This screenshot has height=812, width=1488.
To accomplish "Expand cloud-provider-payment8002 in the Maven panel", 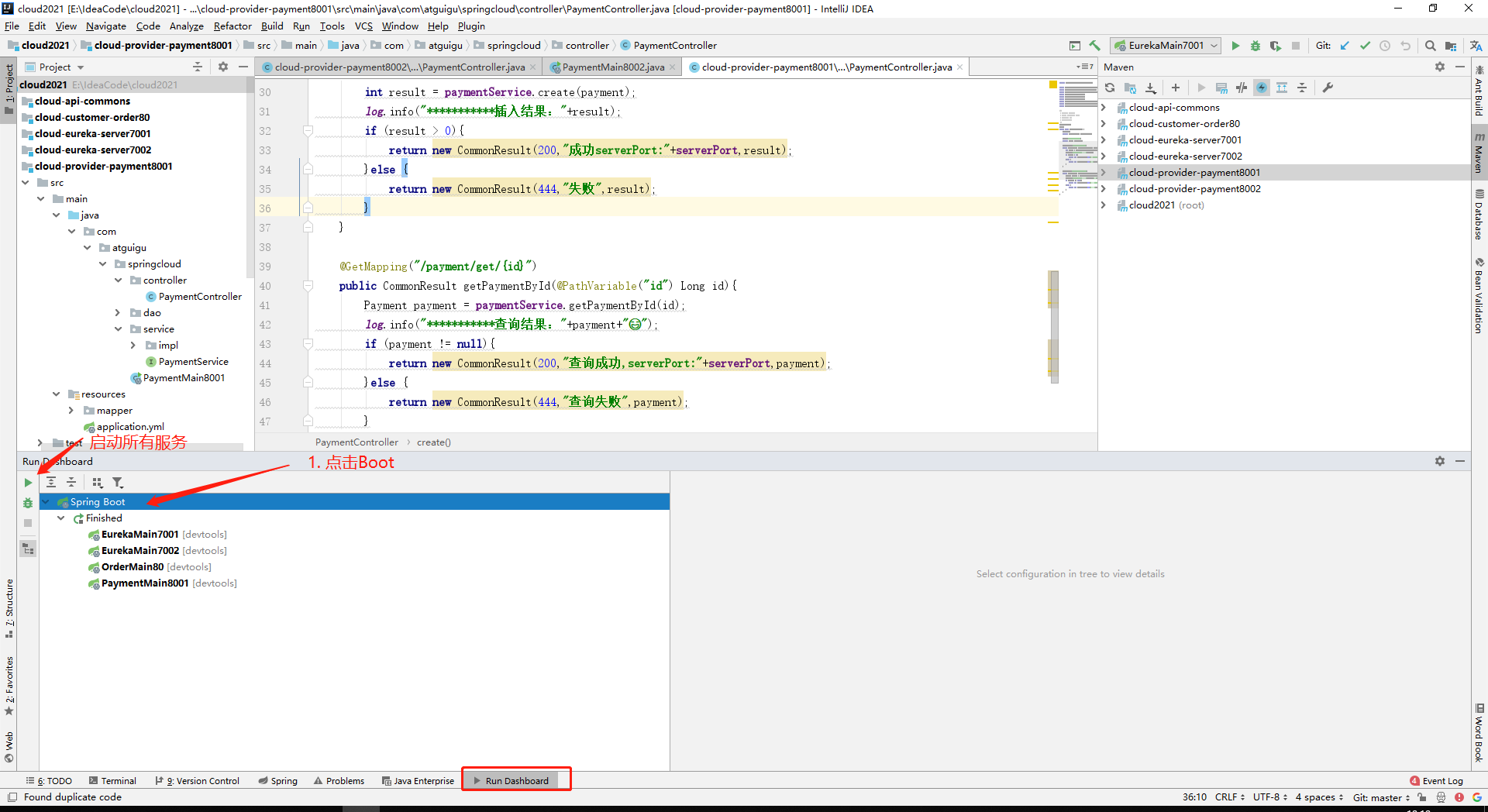I will pos(1104,189).
